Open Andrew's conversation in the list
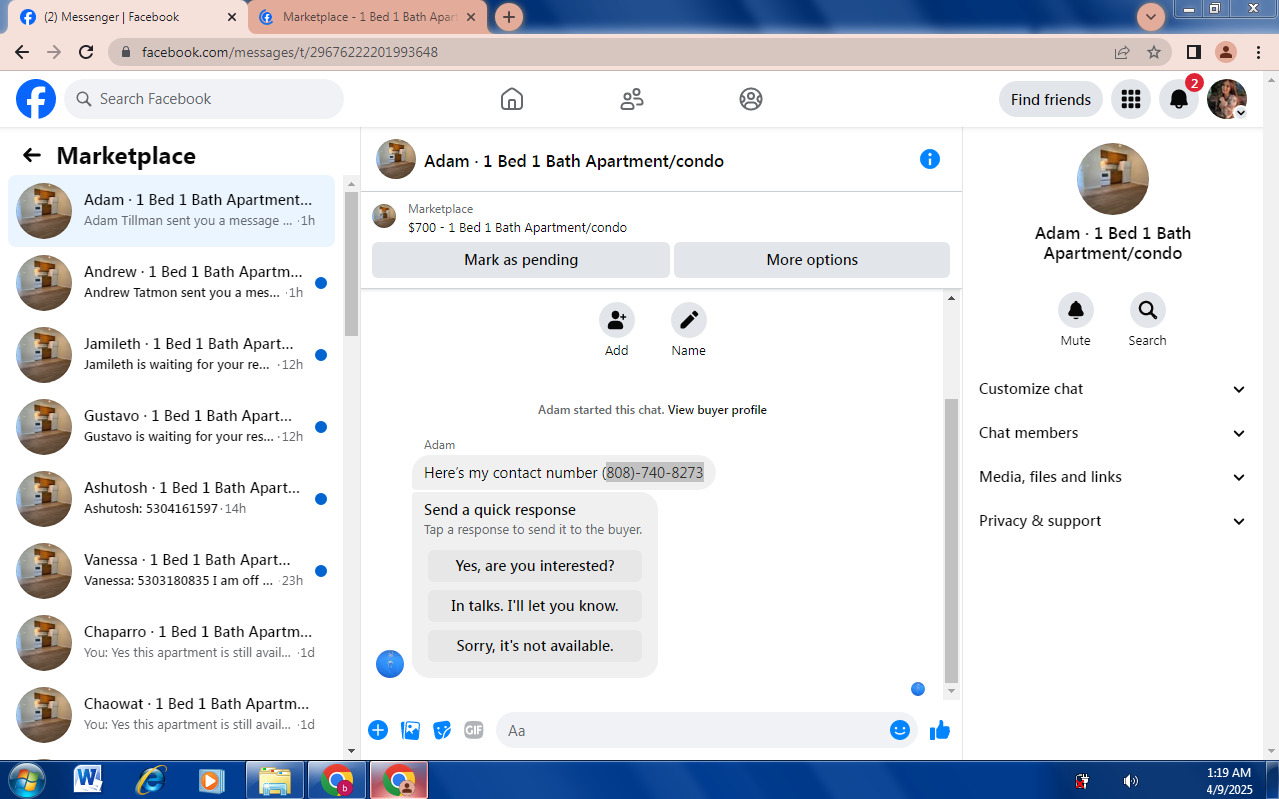This screenshot has width=1279, height=799. pyautogui.click(x=171, y=283)
